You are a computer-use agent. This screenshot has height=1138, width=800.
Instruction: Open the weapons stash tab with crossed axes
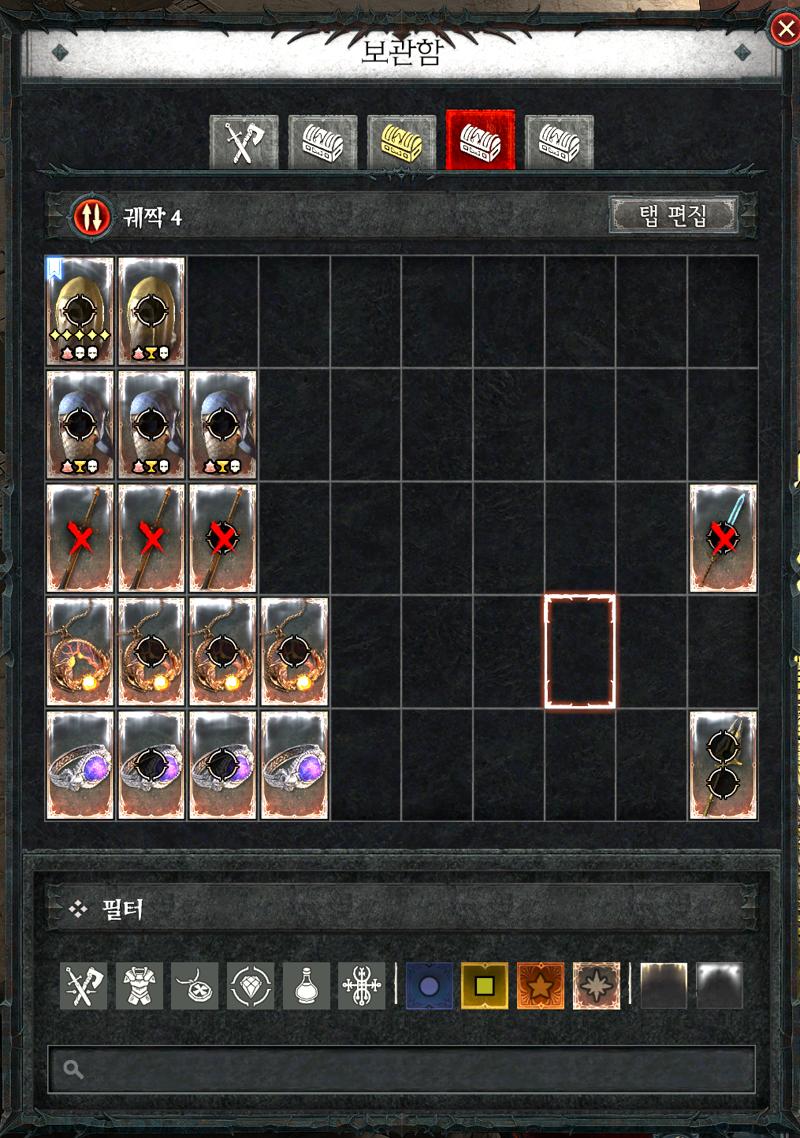244,142
